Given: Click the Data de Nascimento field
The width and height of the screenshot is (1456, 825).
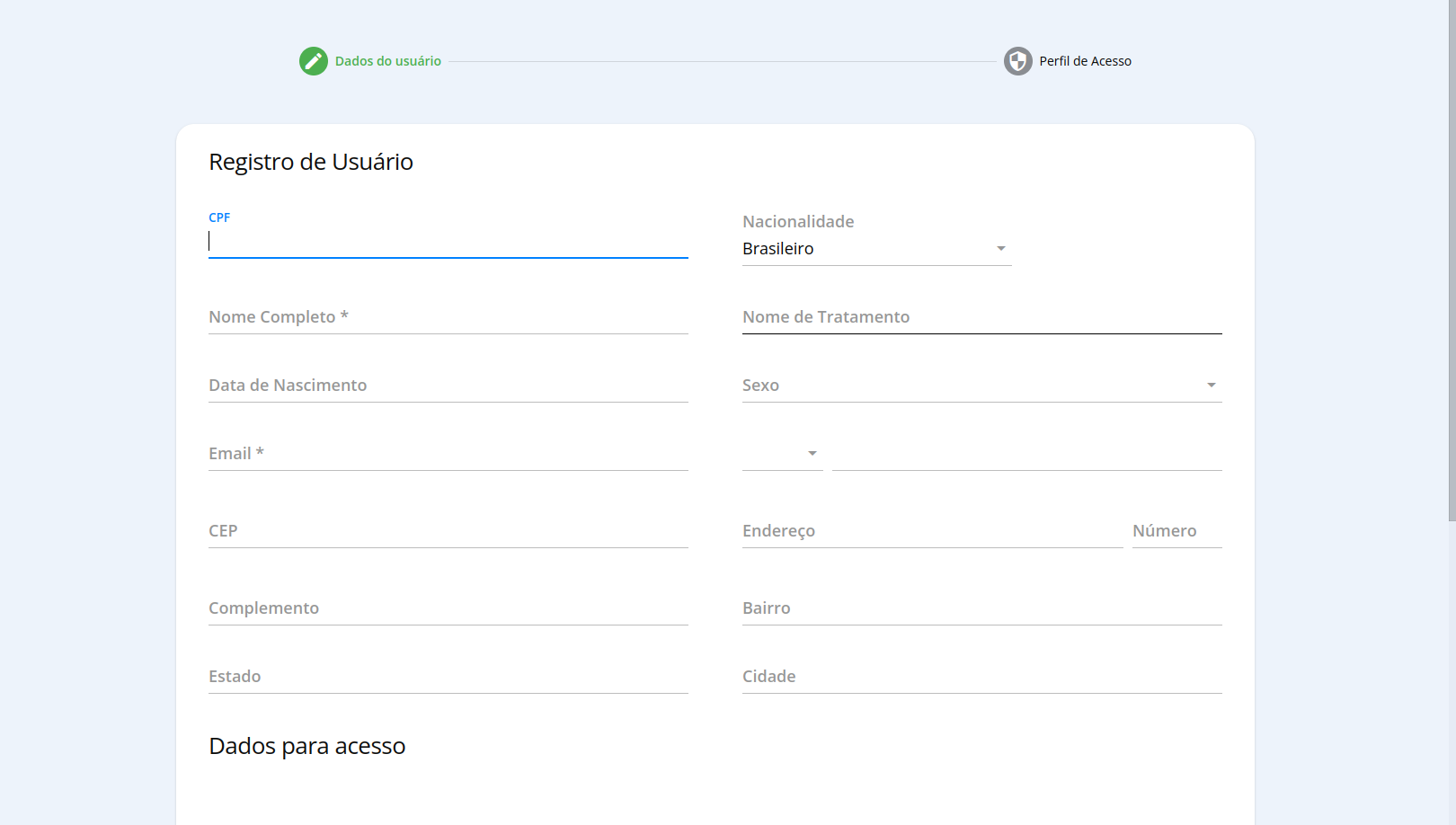Looking at the screenshot, I should [448, 386].
